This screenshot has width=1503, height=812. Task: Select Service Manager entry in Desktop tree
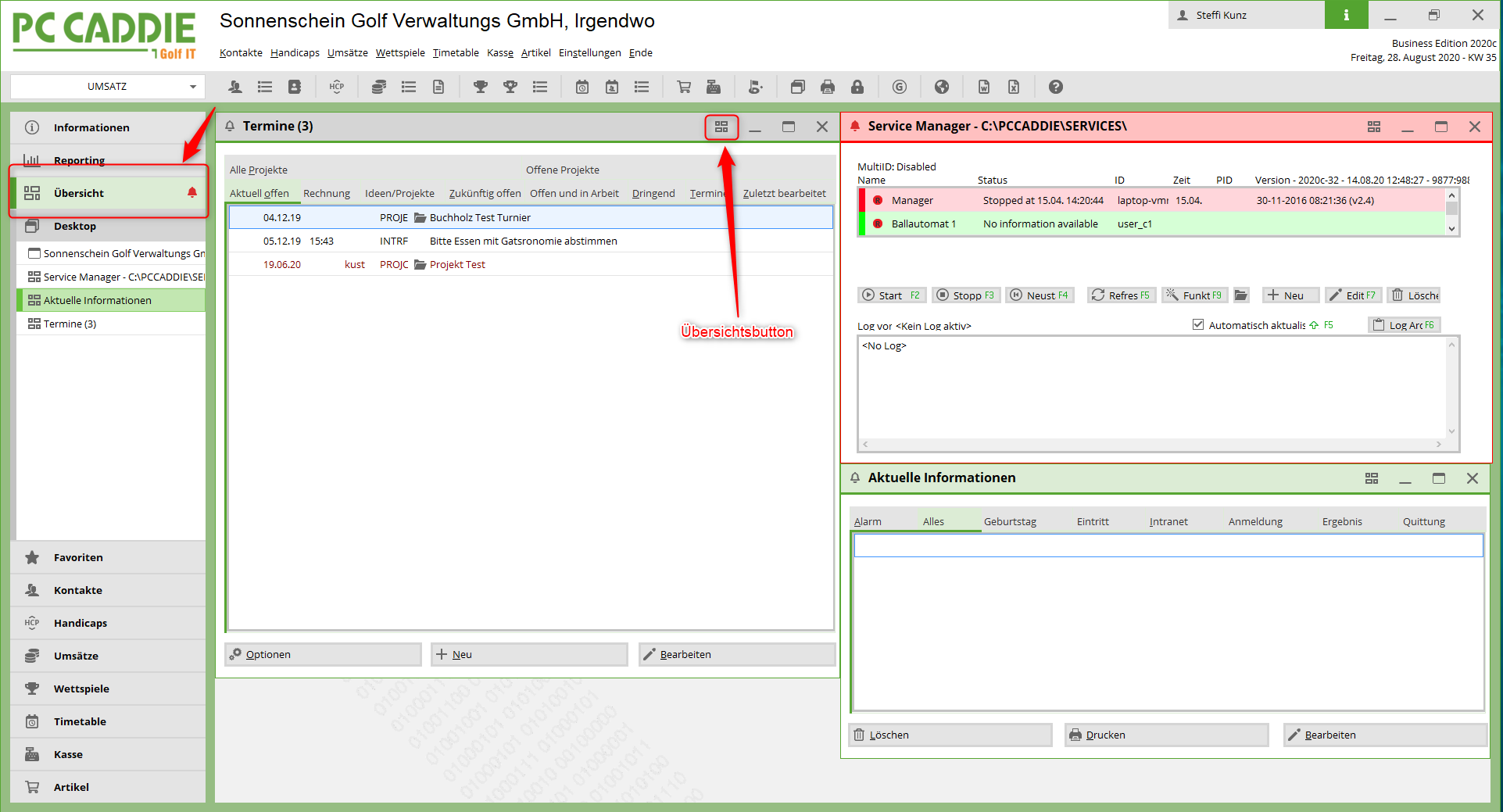coord(112,277)
